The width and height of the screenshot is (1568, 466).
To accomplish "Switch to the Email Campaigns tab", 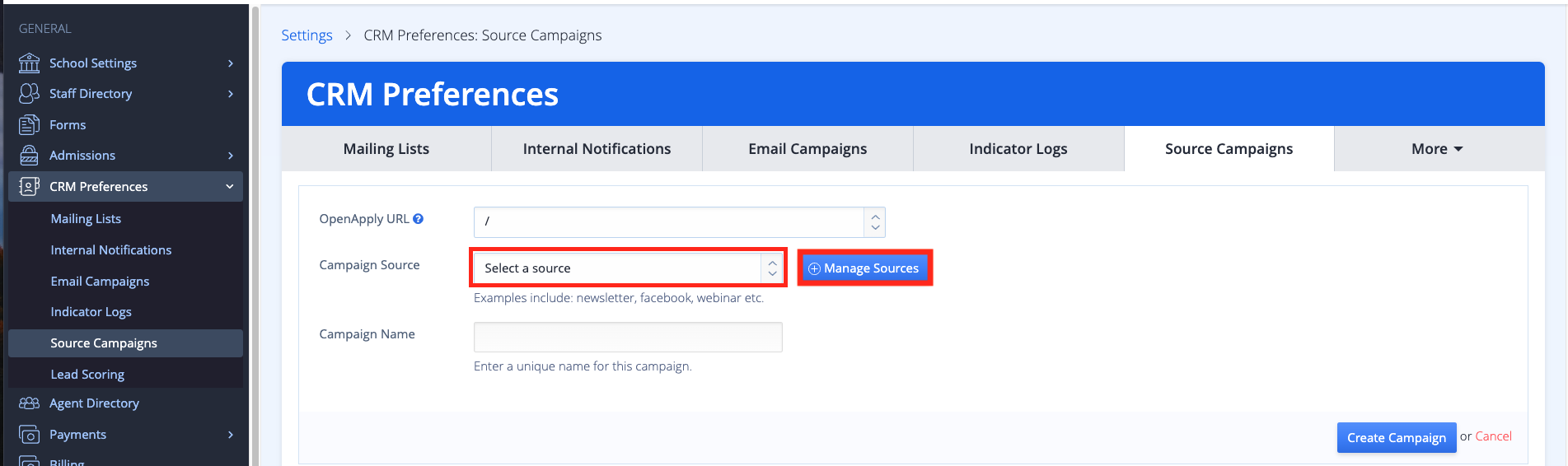I will (x=807, y=149).
